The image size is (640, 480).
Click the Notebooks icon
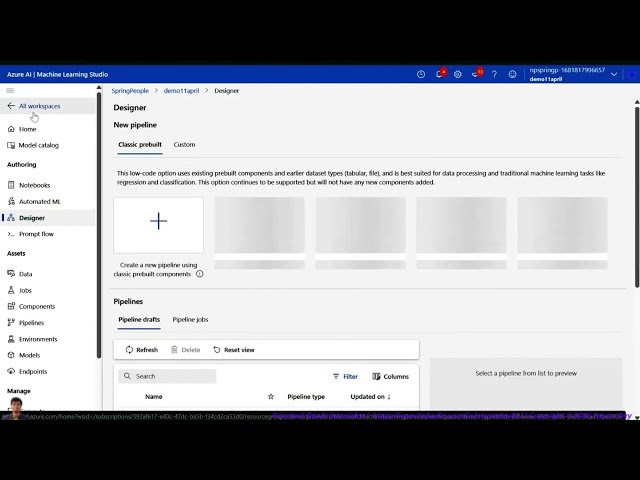pos(11,185)
